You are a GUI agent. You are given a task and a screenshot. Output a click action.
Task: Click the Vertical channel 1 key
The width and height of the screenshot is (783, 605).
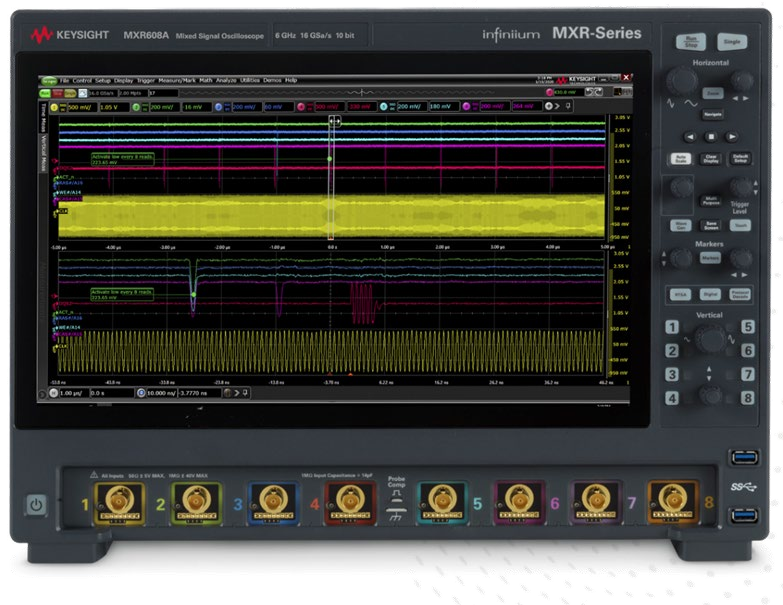[672, 327]
